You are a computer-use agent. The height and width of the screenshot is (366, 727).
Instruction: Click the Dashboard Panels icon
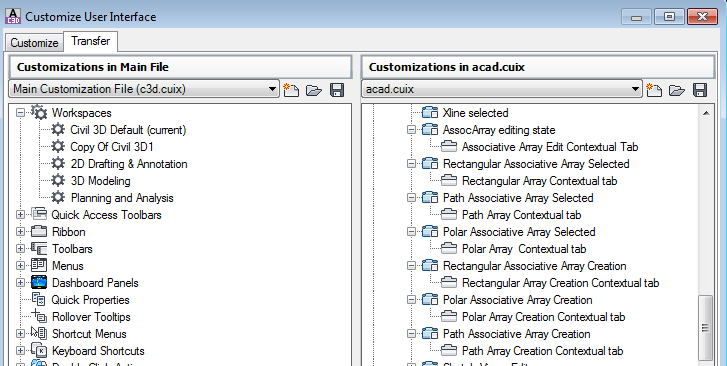click(39, 283)
